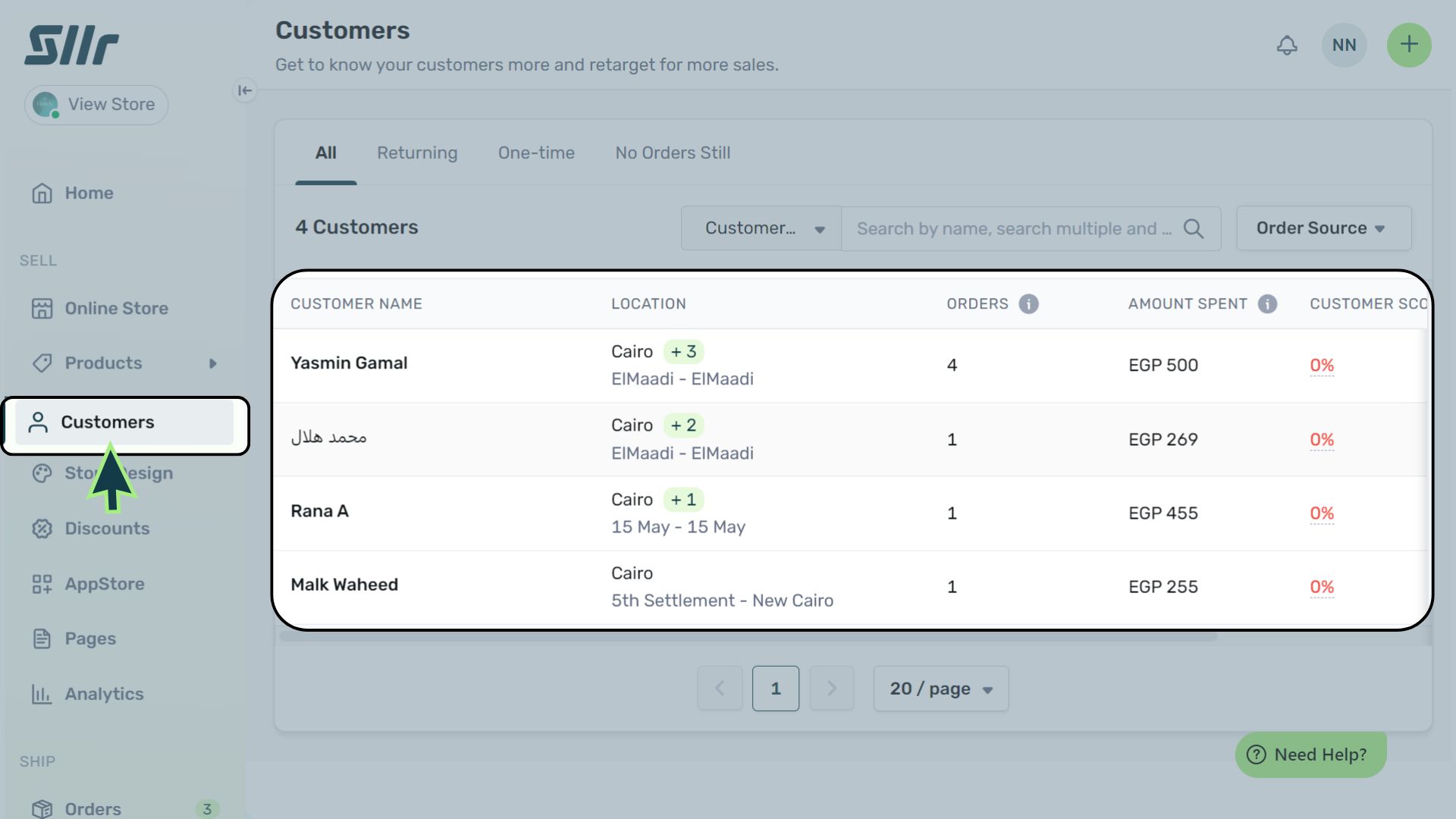Click the Need Help? button
1456x819 pixels.
click(x=1310, y=755)
